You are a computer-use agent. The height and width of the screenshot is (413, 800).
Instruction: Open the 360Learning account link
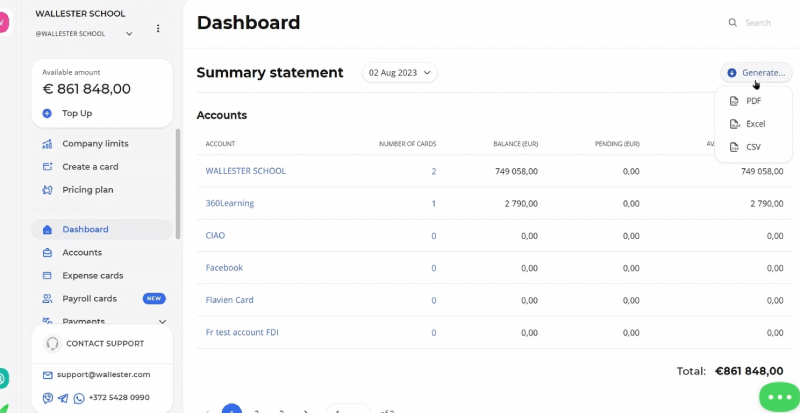(230, 203)
